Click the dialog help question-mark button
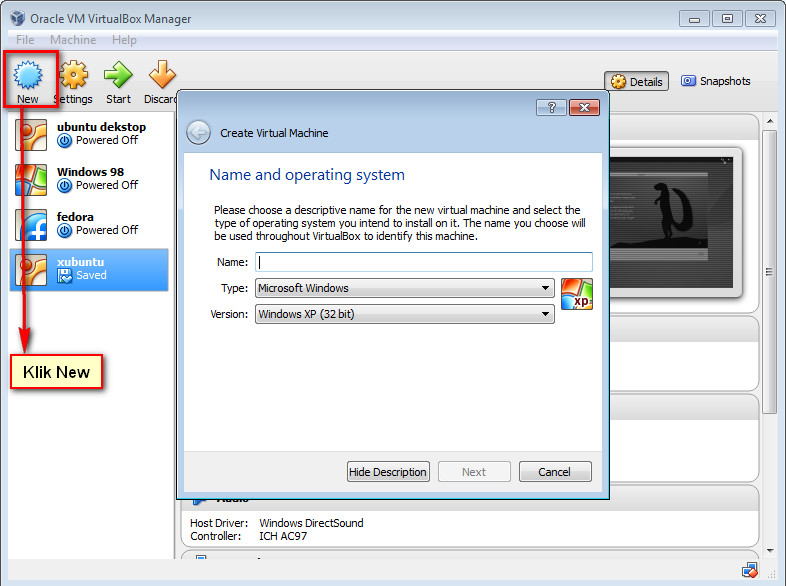The image size is (786, 586). click(551, 107)
